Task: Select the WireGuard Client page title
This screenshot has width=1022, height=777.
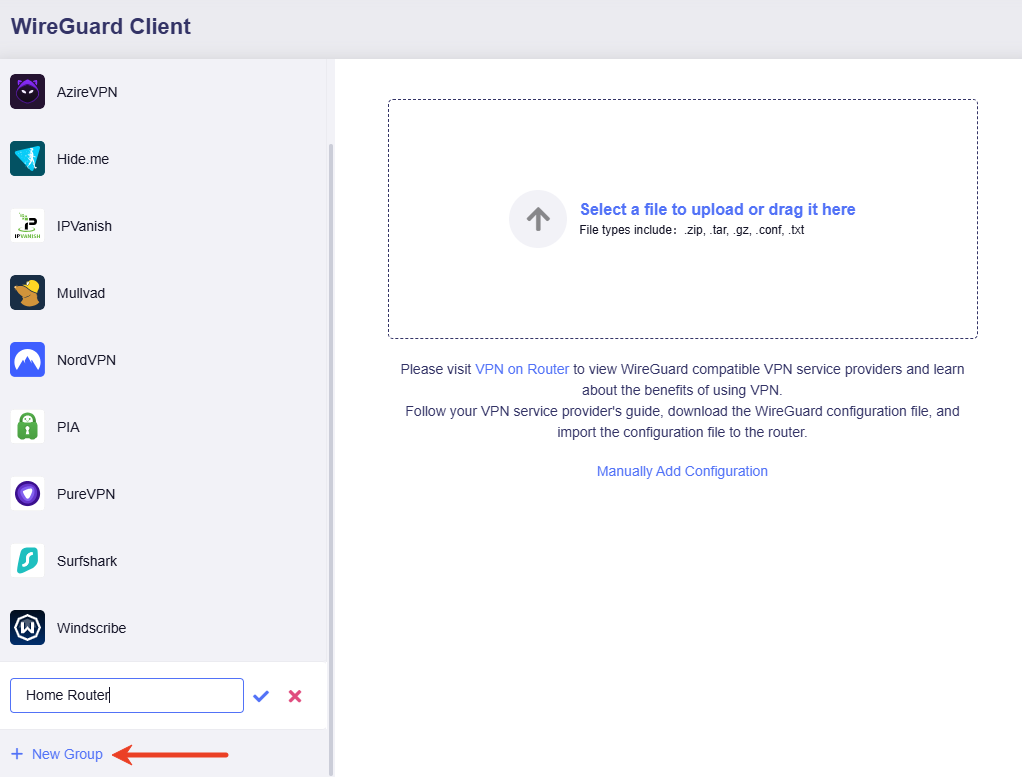Action: tap(100, 27)
